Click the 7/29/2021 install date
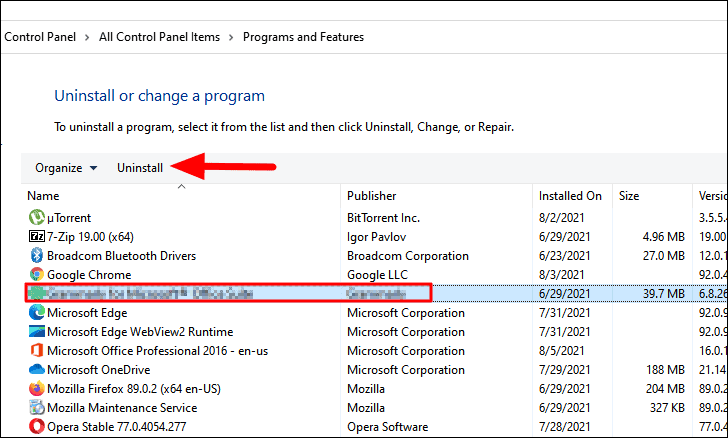Screen dimensions: 728x438 tap(564, 370)
